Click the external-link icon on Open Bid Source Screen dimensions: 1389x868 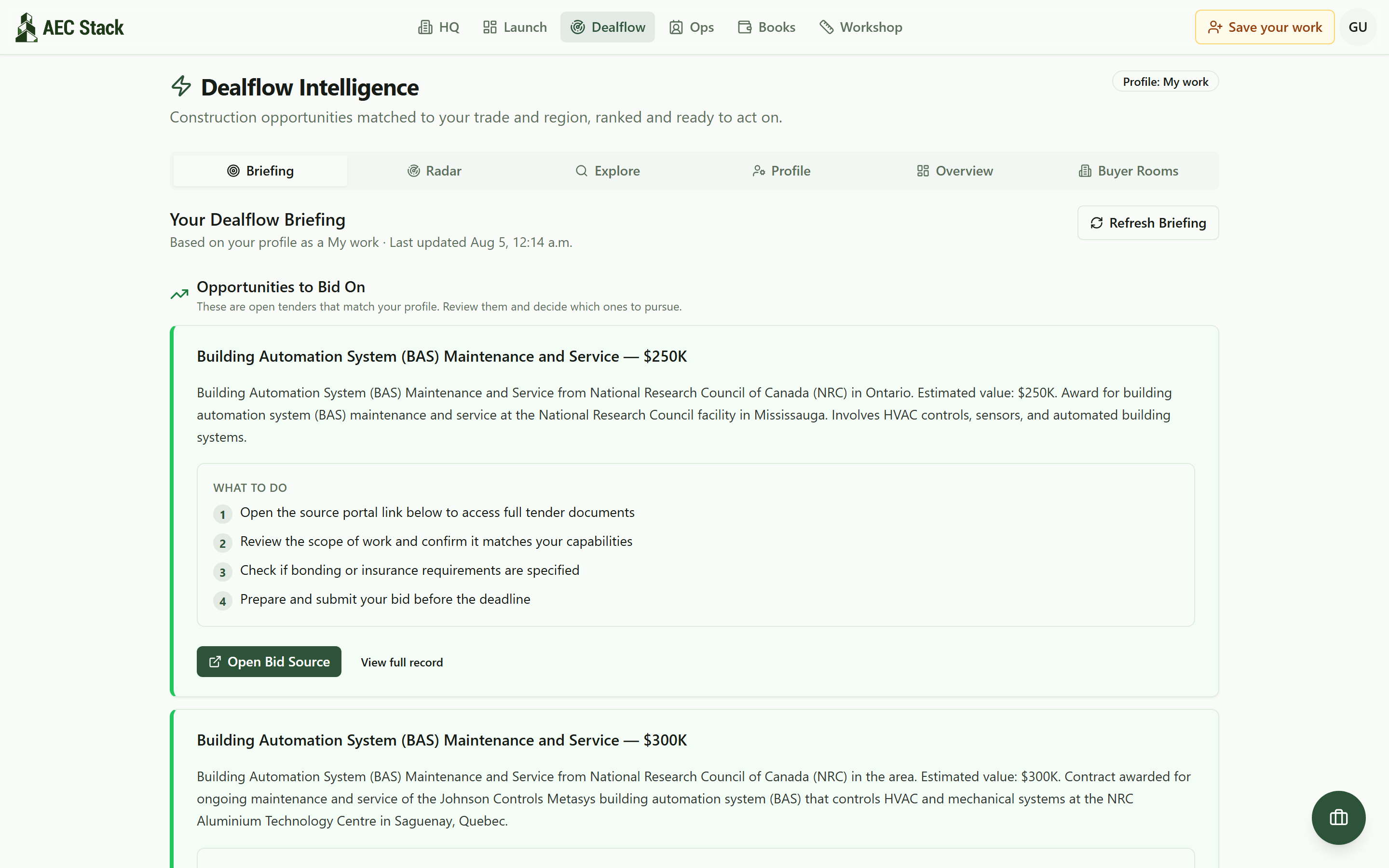[x=215, y=661]
